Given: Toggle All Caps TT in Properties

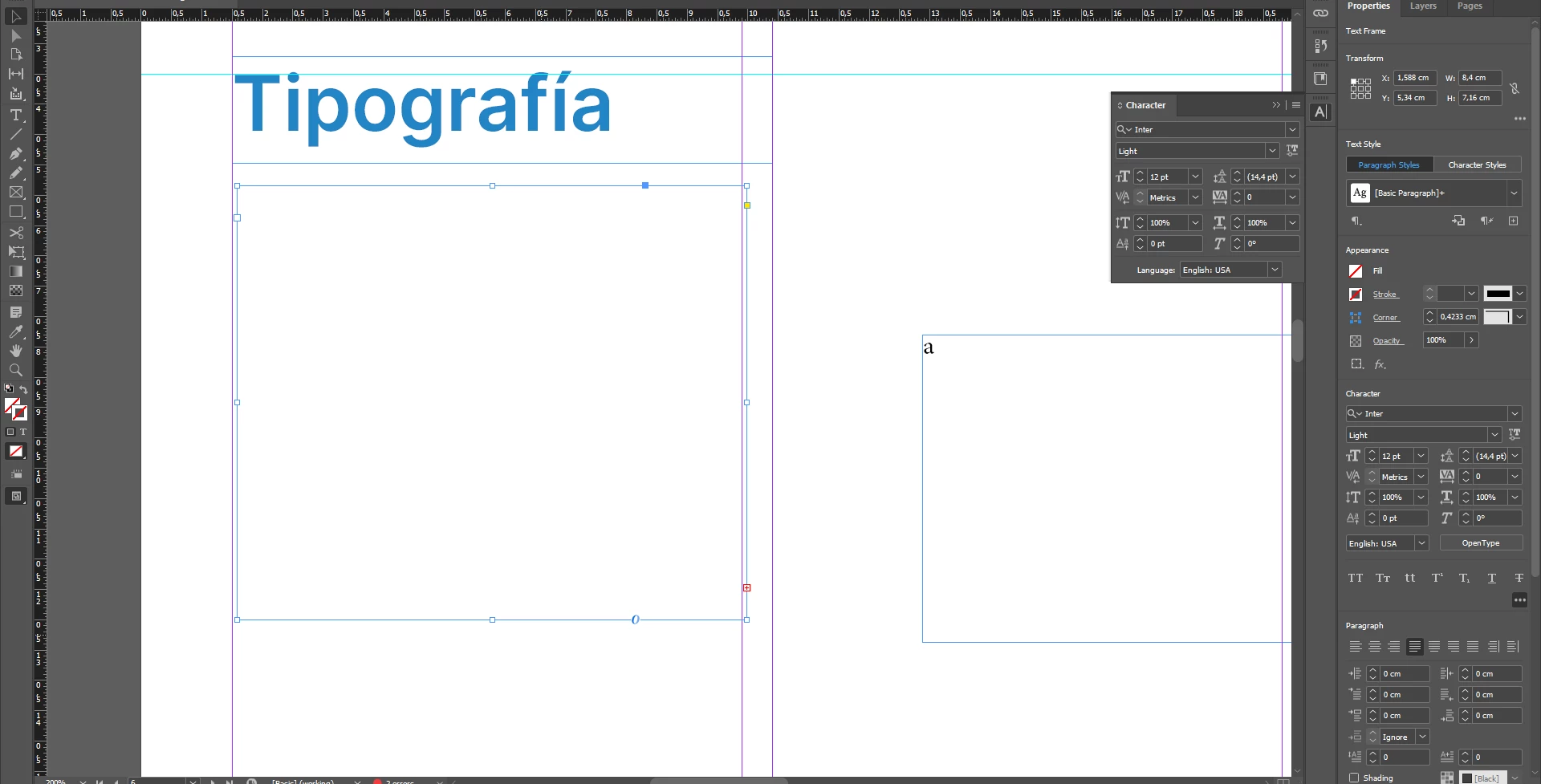Looking at the screenshot, I should pyautogui.click(x=1356, y=578).
